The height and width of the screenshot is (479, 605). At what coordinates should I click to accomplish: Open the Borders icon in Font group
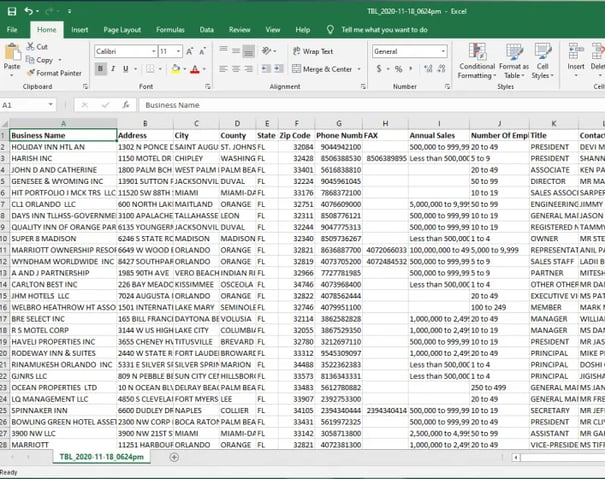150,69
